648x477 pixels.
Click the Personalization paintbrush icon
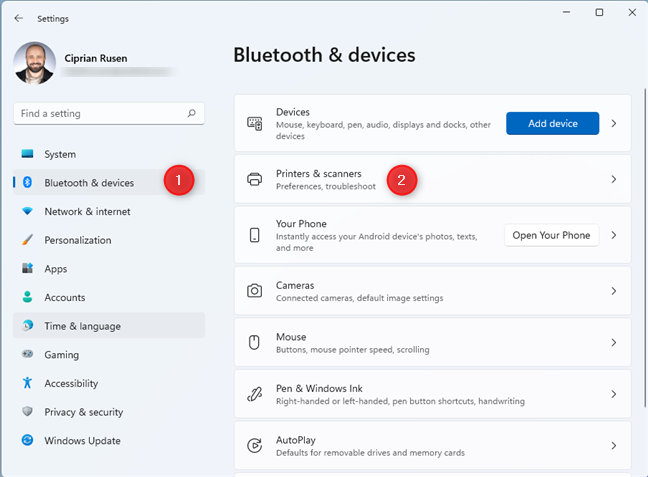[27, 240]
